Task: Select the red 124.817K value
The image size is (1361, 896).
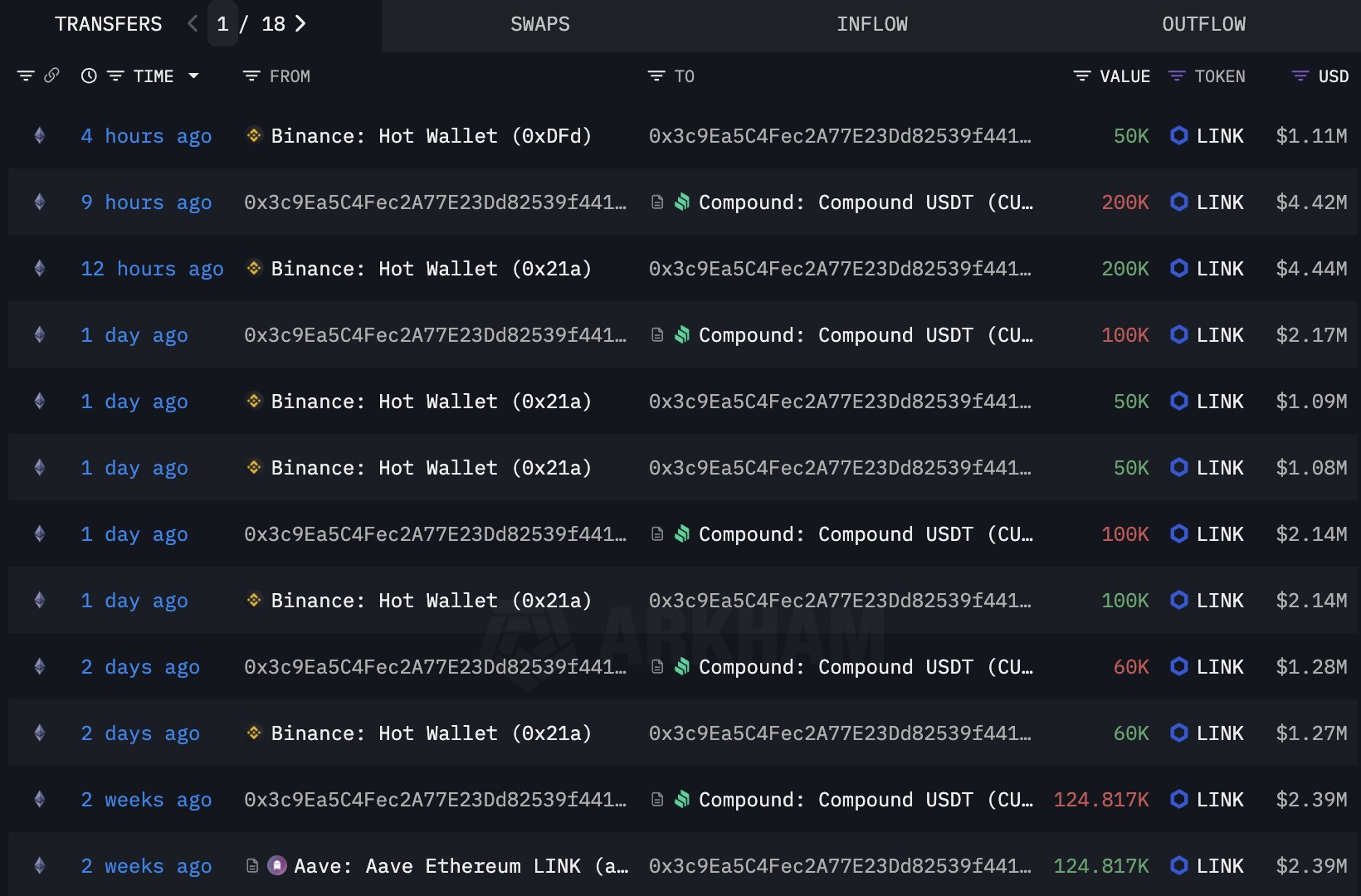Action: click(x=1101, y=800)
